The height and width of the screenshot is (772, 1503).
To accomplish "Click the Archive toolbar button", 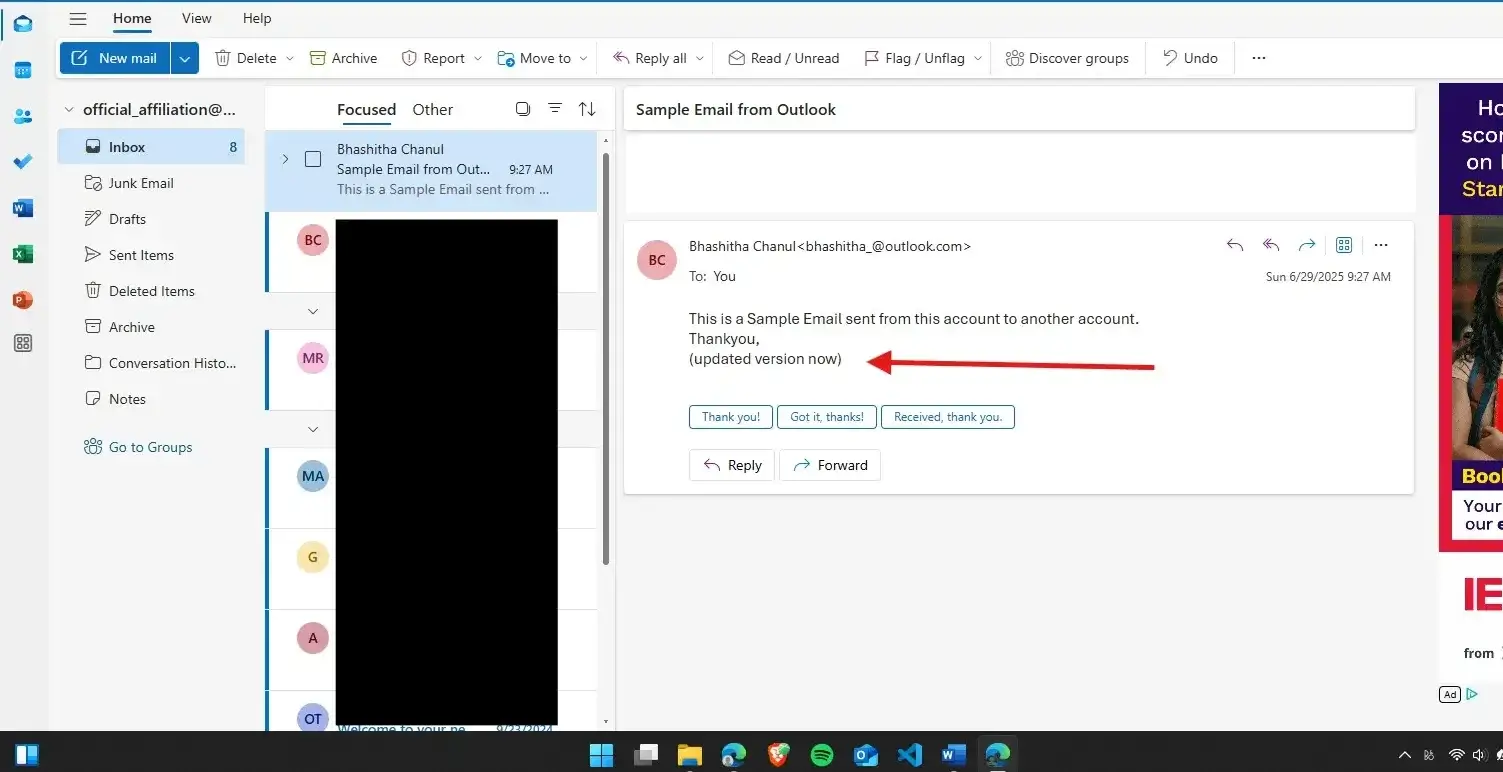I will click(x=344, y=58).
